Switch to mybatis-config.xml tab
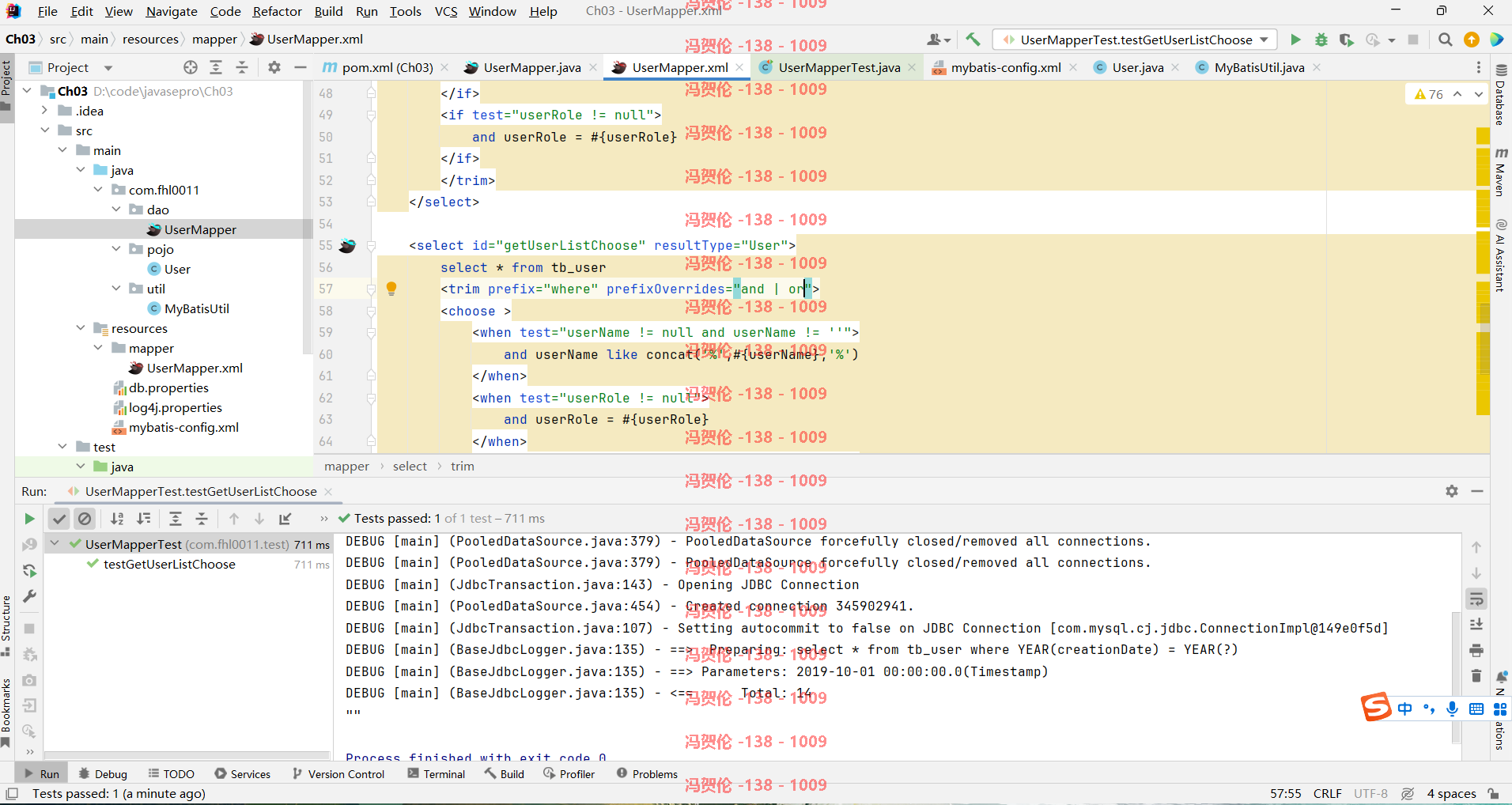The height and width of the screenshot is (805, 1512). point(1006,67)
